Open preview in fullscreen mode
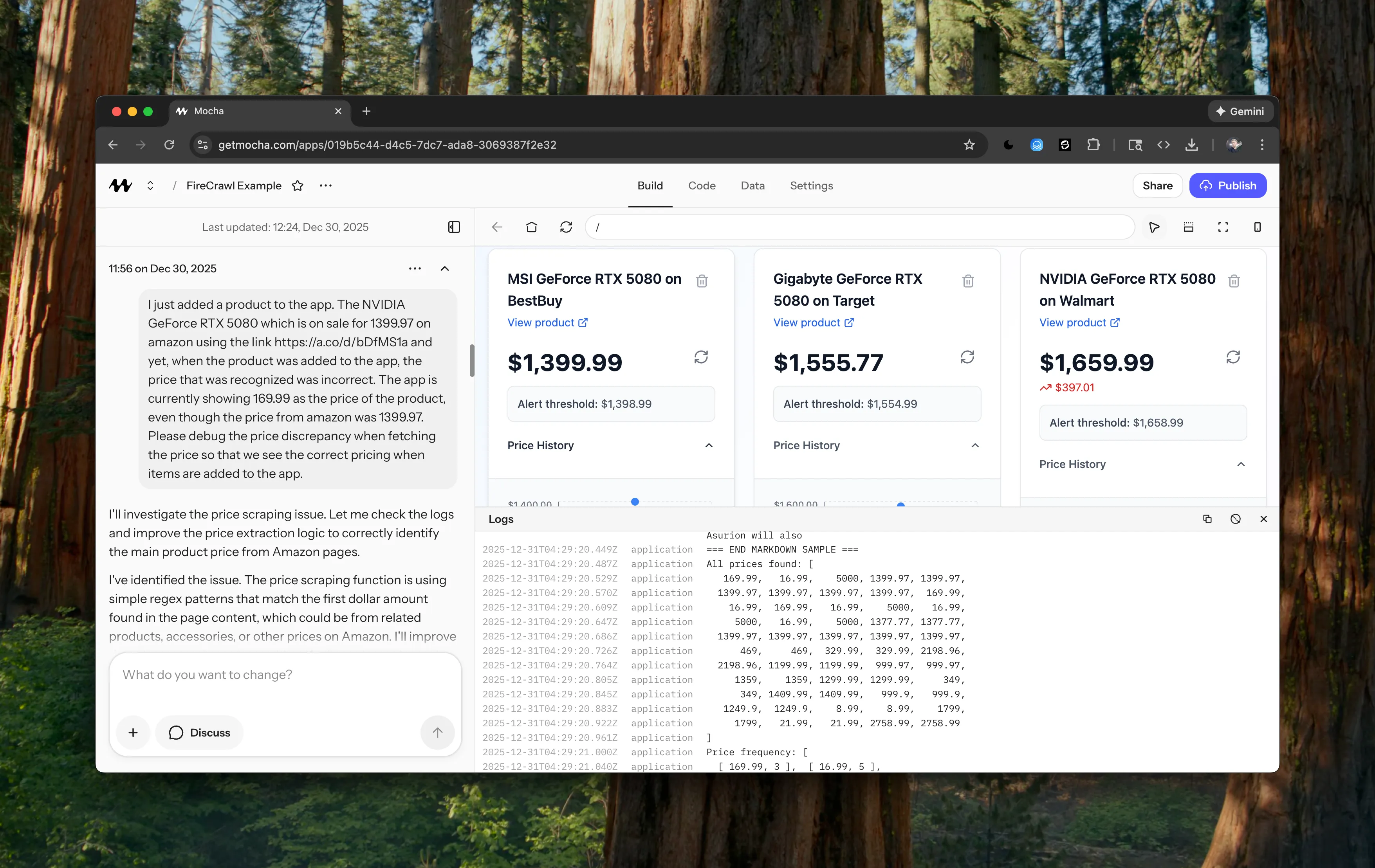The image size is (1375, 868). click(x=1223, y=227)
